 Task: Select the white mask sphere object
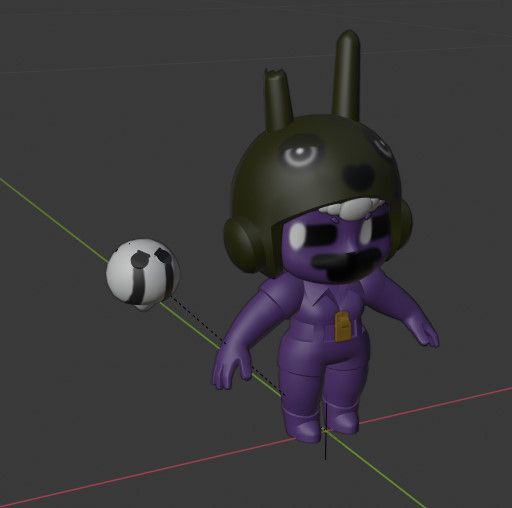pyautogui.click(x=143, y=274)
